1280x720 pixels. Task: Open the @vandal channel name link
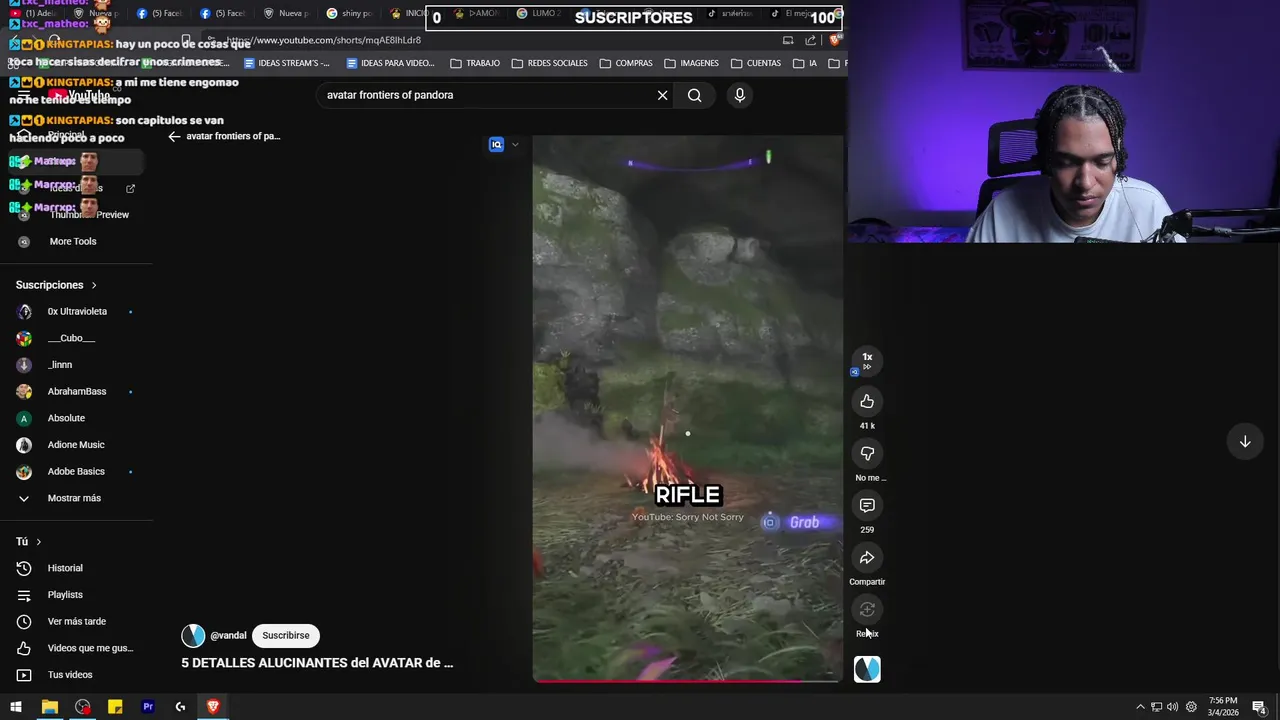tap(228, 635)
